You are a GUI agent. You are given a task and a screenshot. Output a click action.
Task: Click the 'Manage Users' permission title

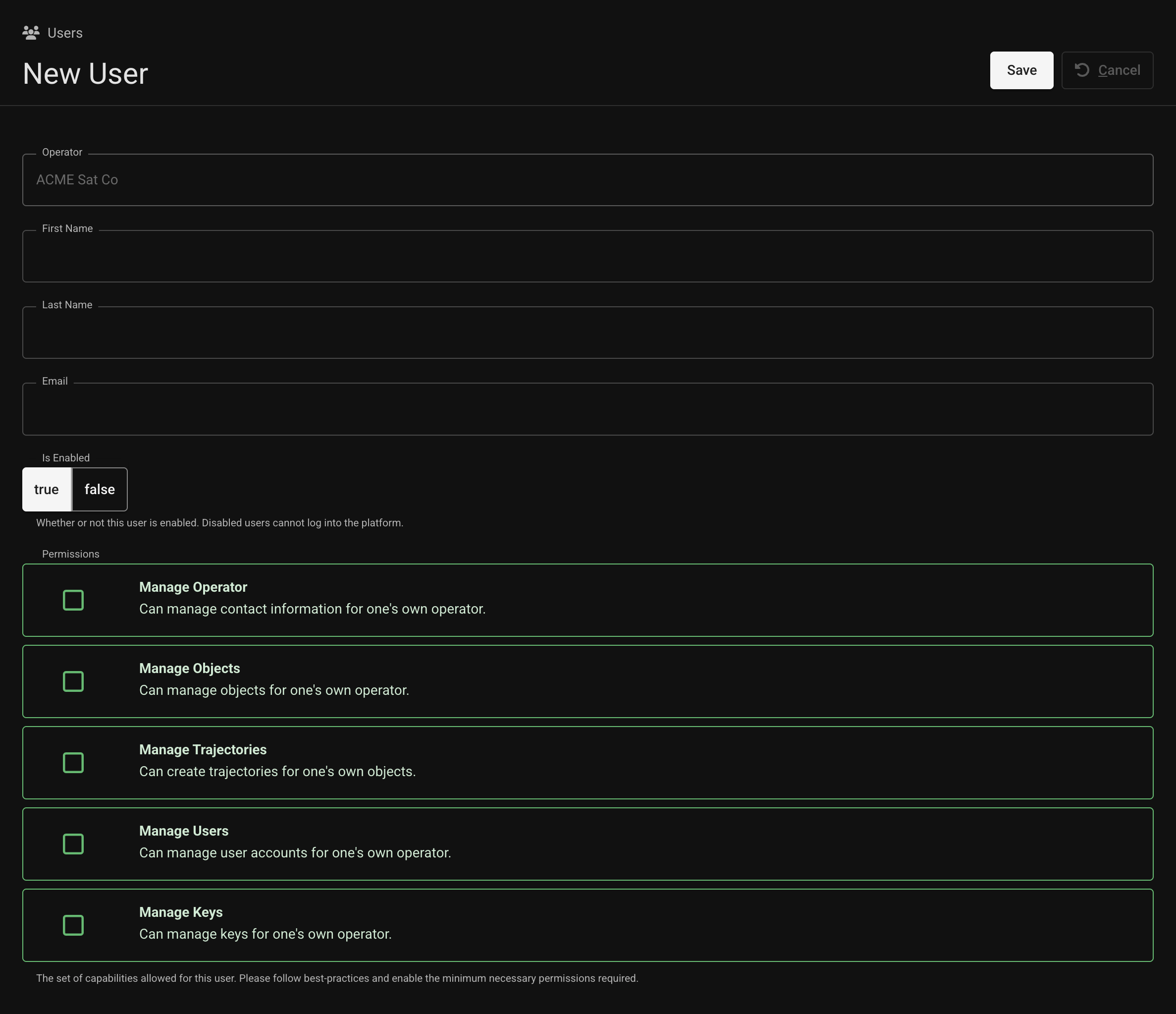(x=184, y=831)
